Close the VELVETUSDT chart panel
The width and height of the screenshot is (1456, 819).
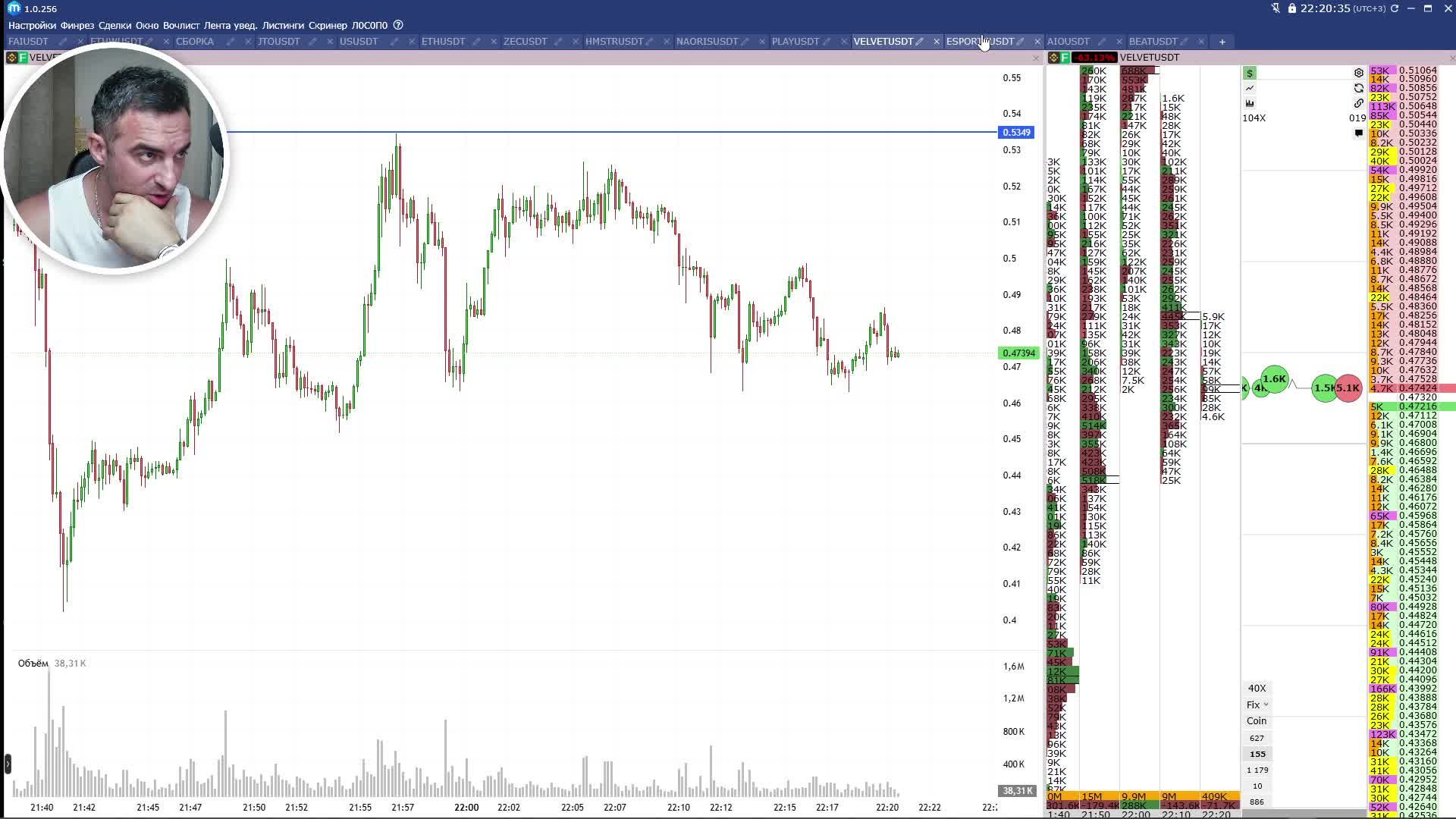pos(1036,58)
